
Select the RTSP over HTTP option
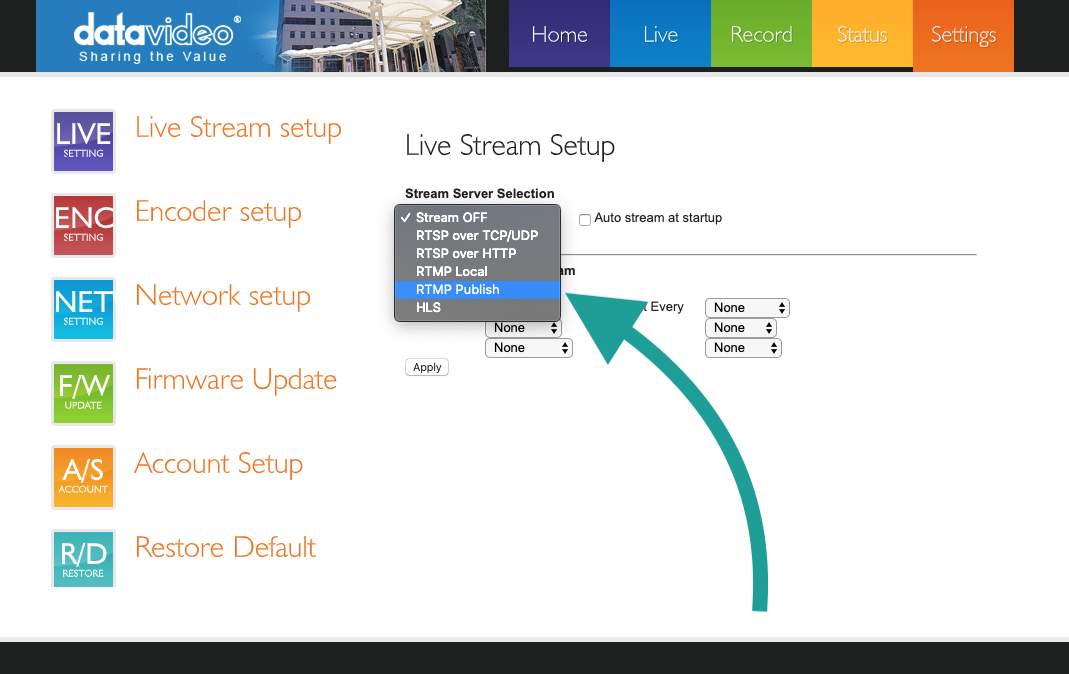[x=466, y=253]
